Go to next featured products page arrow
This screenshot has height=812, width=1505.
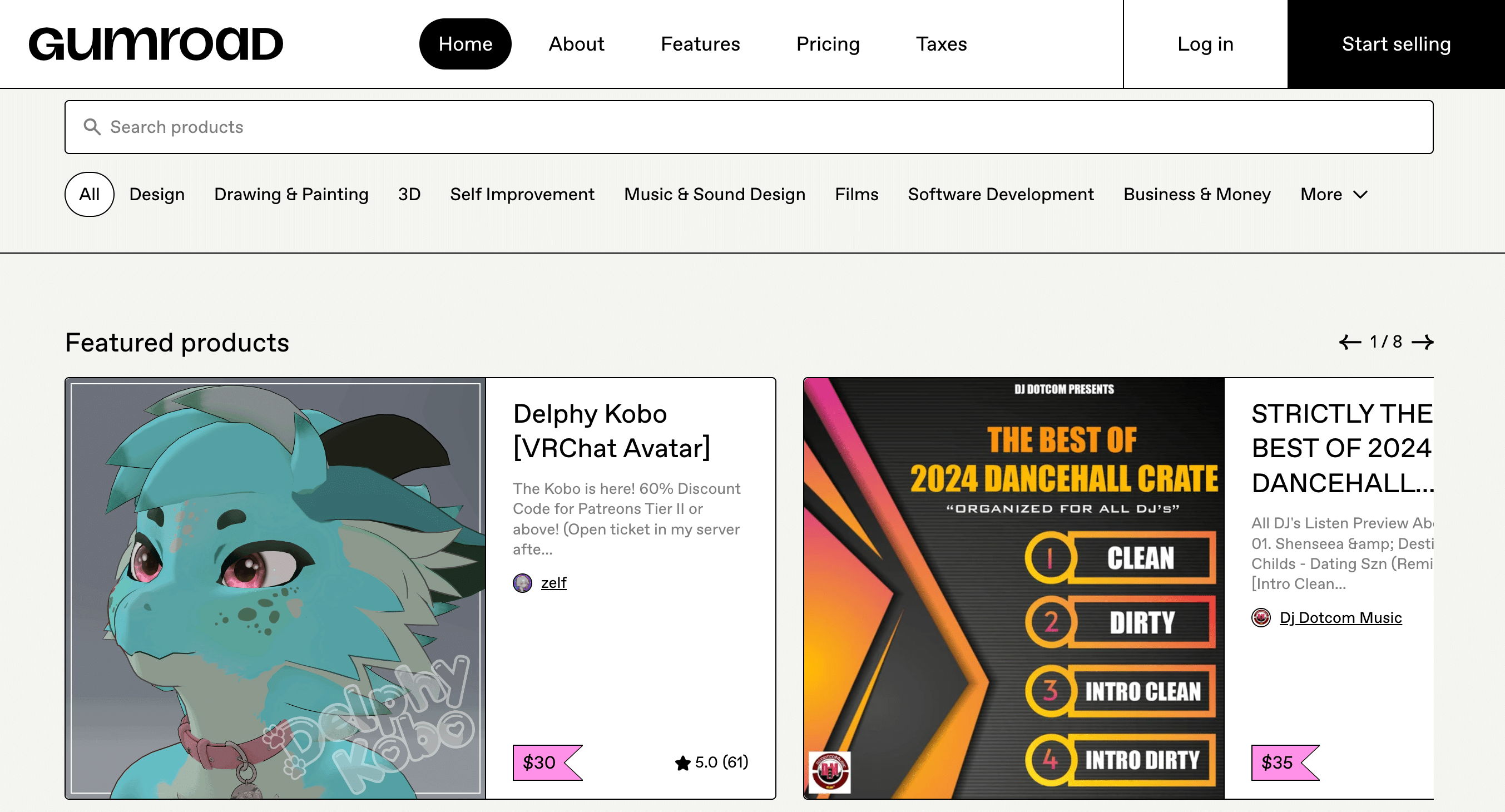point(1422,341)
